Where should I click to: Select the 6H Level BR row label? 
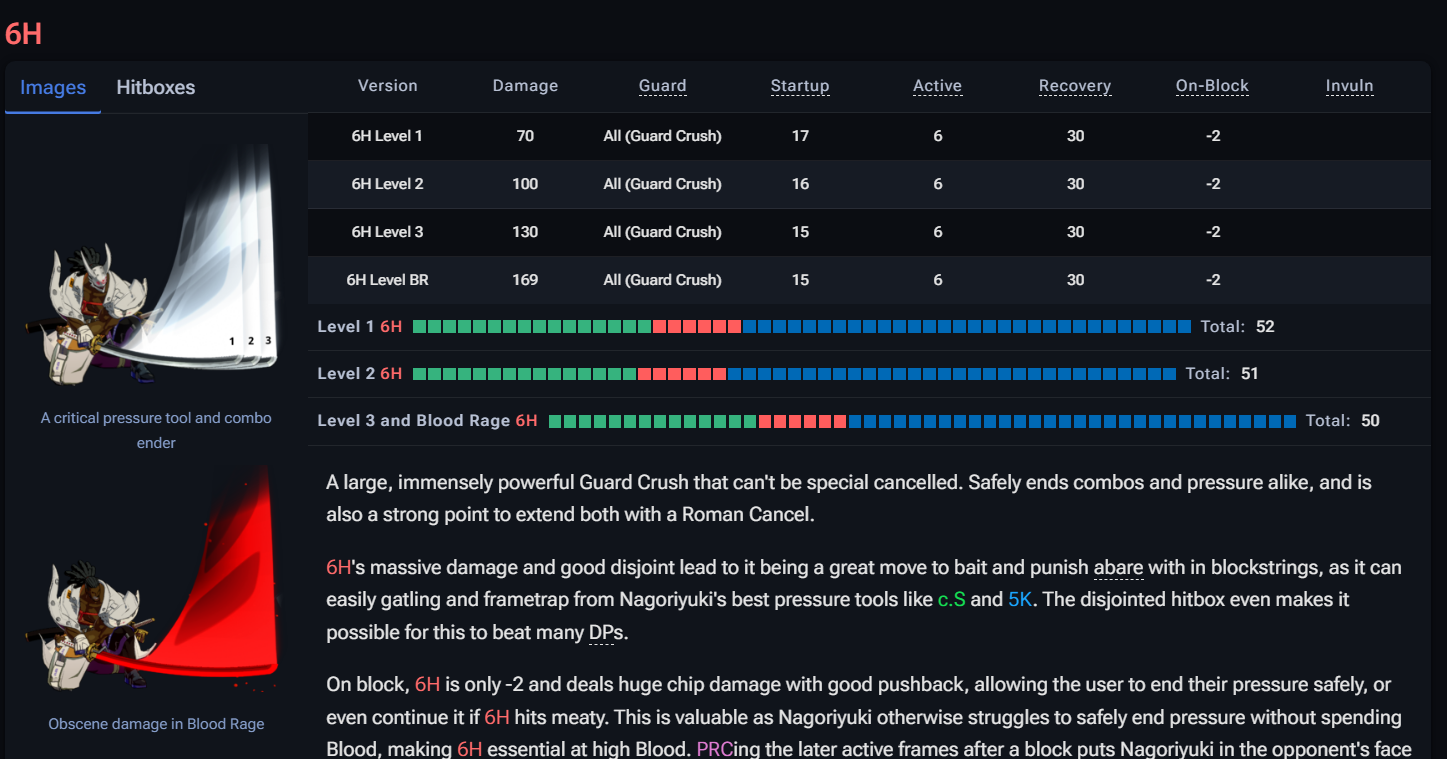387,280
